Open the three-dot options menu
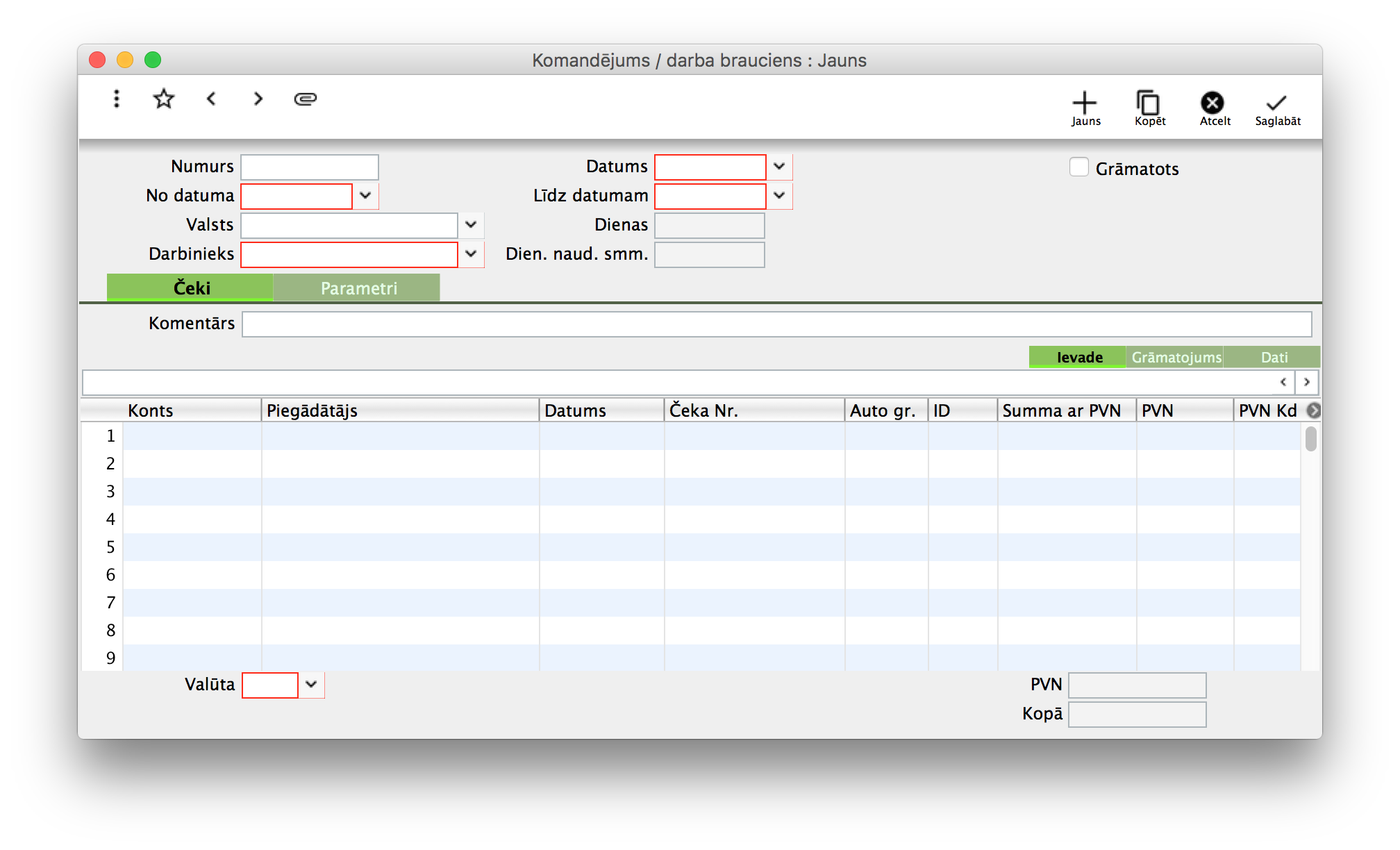Image resolution: width=1400 pixels, height=850 pixels. [117, 99]
